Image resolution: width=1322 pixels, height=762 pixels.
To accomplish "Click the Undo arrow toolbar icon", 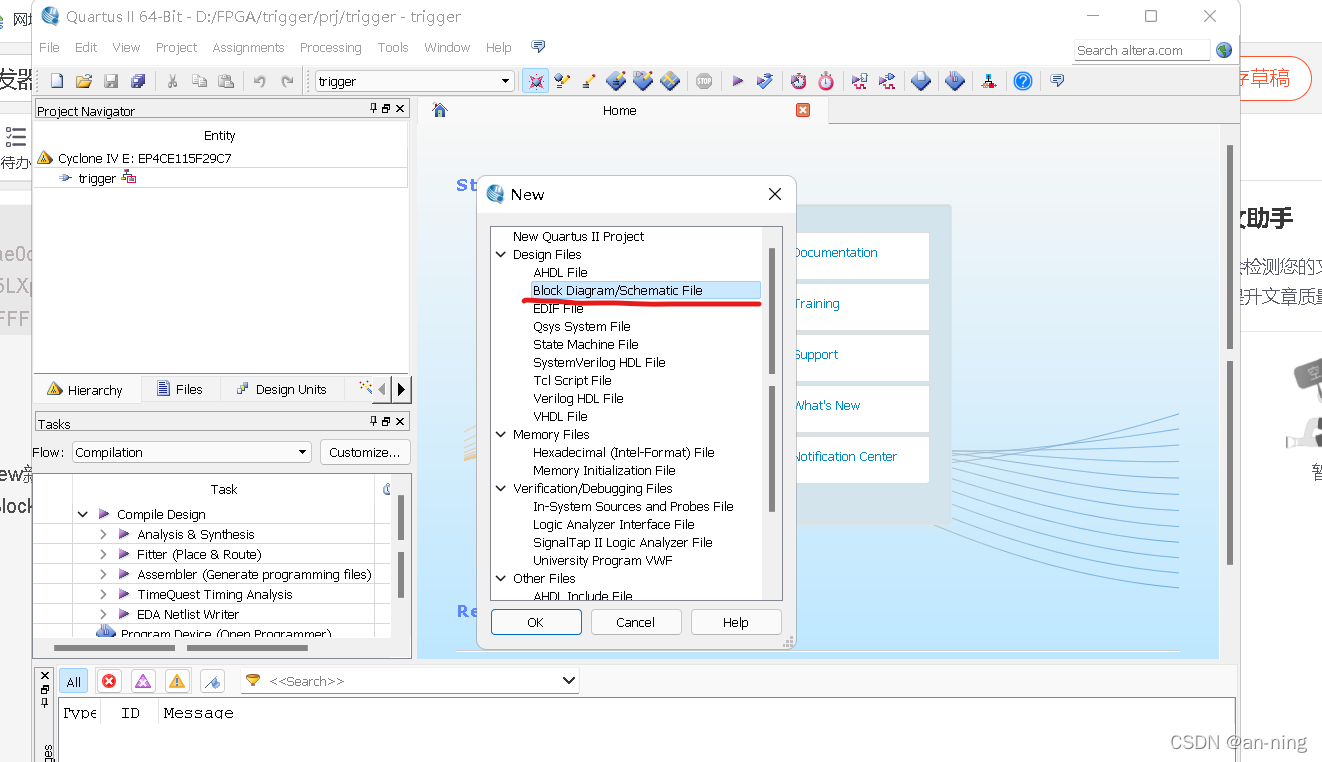I will [x=260, y=81].
